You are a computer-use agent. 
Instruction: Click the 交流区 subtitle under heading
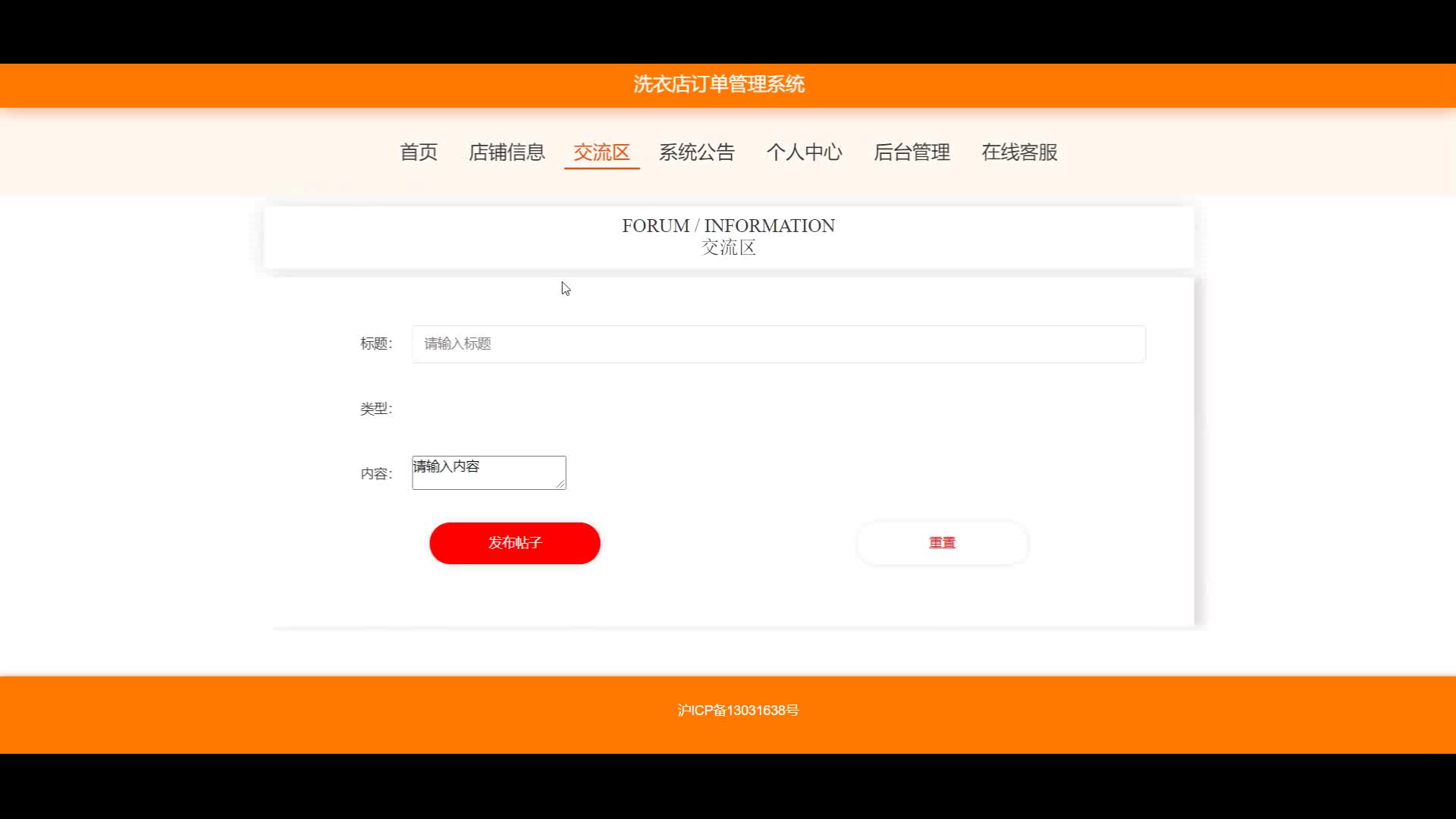click(729, 248)
